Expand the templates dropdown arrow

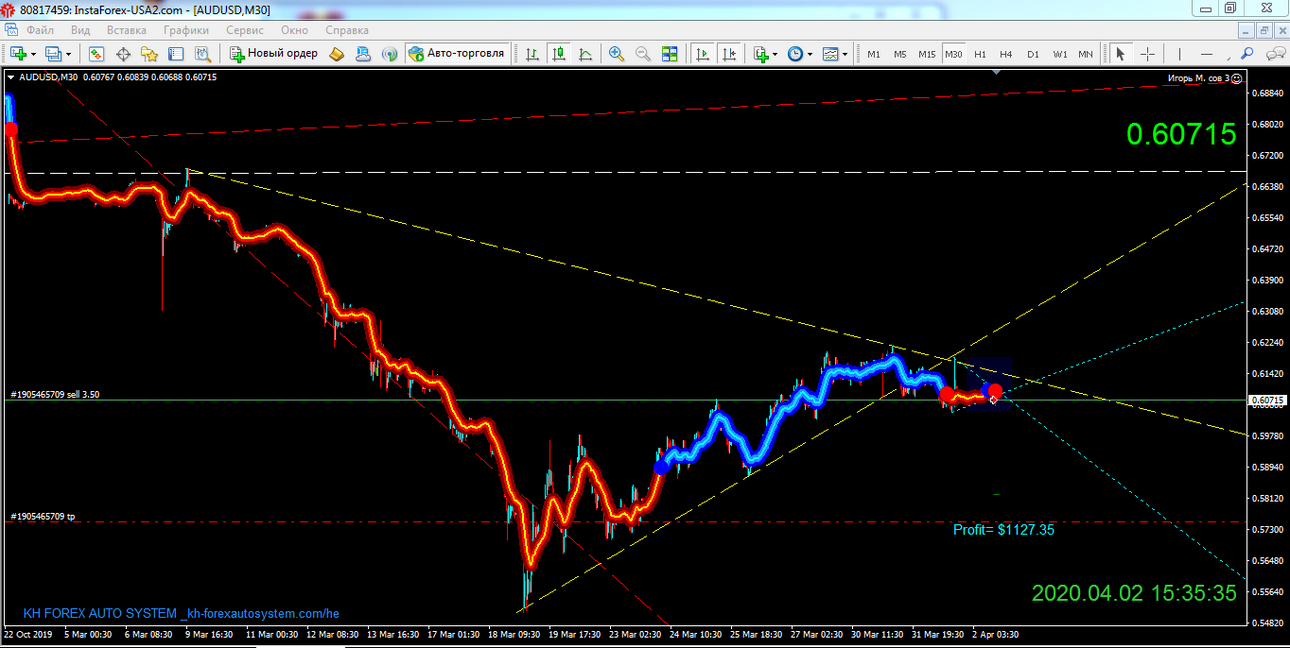pos(845,54)
